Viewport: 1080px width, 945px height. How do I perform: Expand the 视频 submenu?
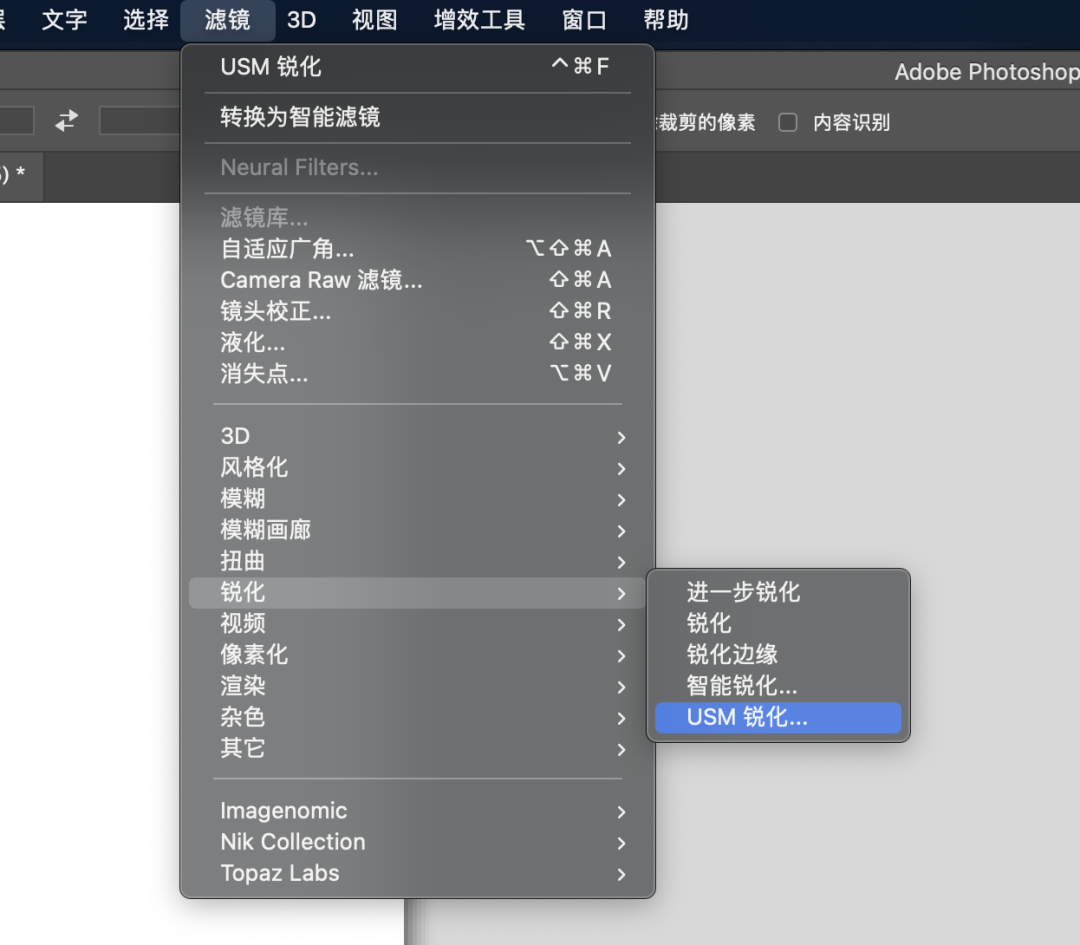click(x=417, y=623)
